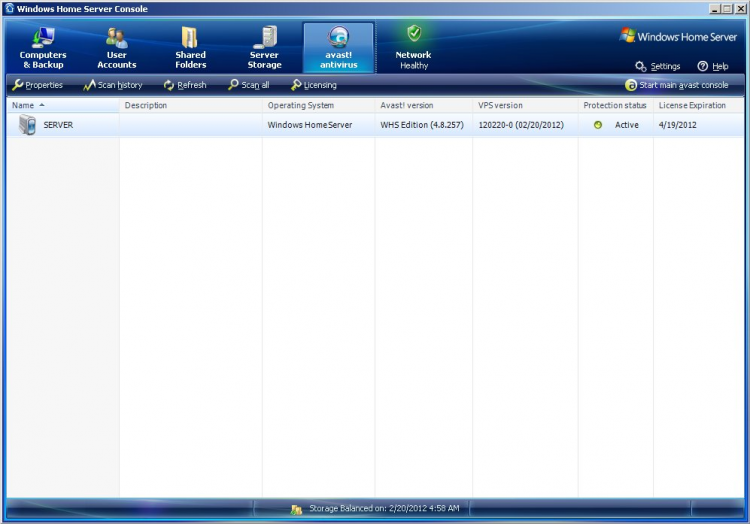This screenshot has height=524, width=750.
Task: Select the SERVER row name
Action: click(x=58, y=125)
